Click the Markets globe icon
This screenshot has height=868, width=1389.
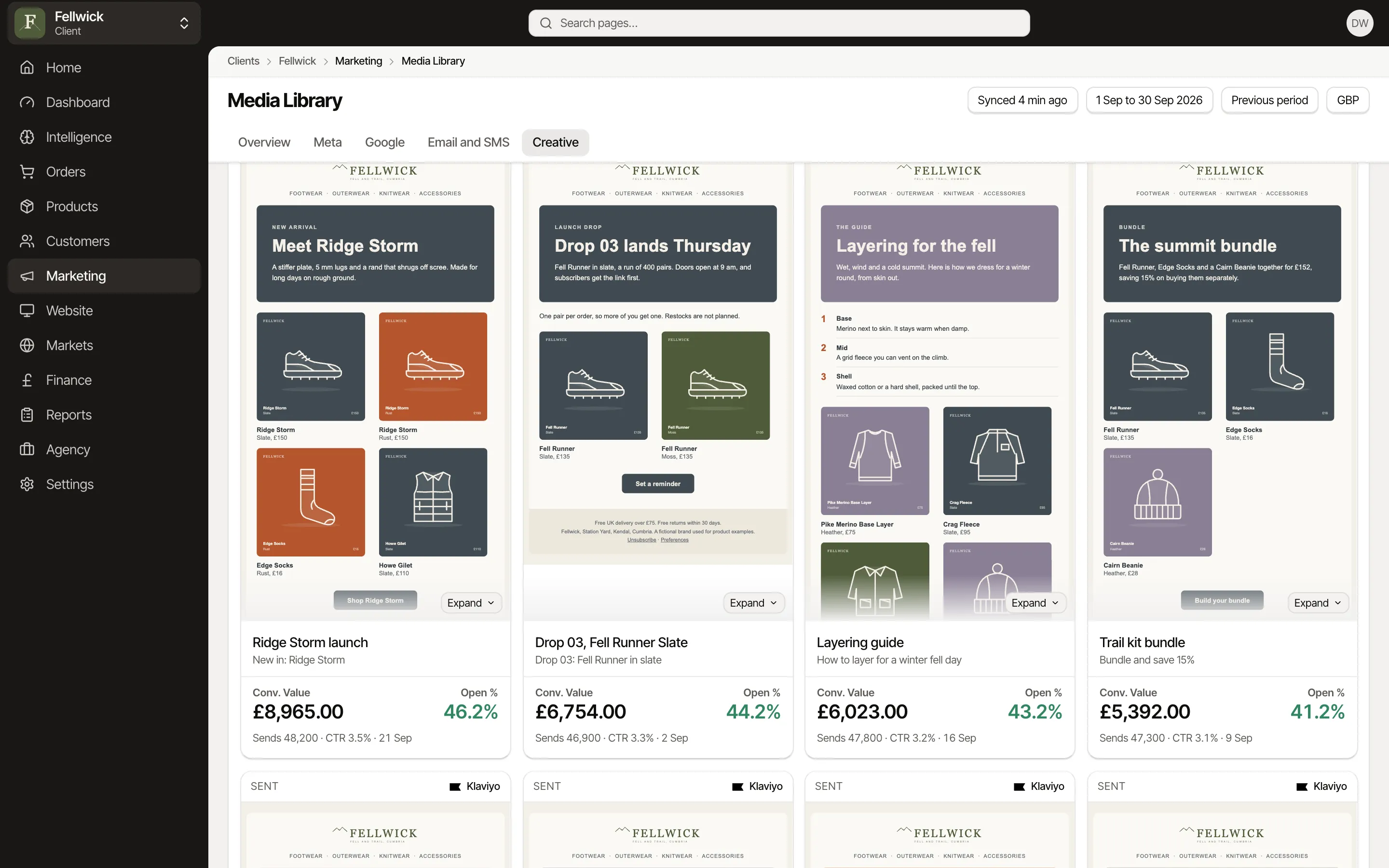pos(27,346)
